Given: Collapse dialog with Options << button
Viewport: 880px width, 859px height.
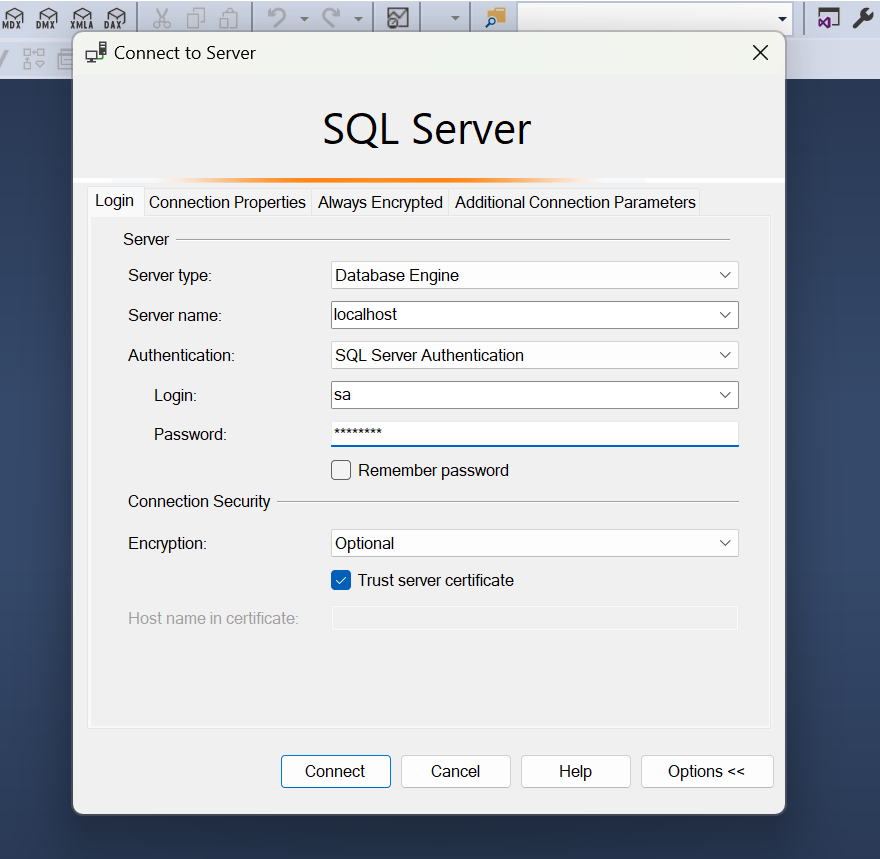Looking at the screenshot, I should (x=707, y=771).
